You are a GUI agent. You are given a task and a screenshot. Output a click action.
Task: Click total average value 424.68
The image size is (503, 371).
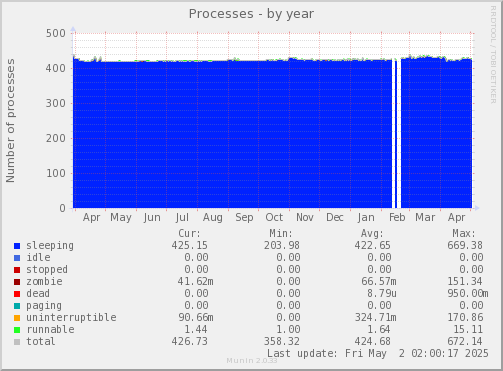[372, 341]
